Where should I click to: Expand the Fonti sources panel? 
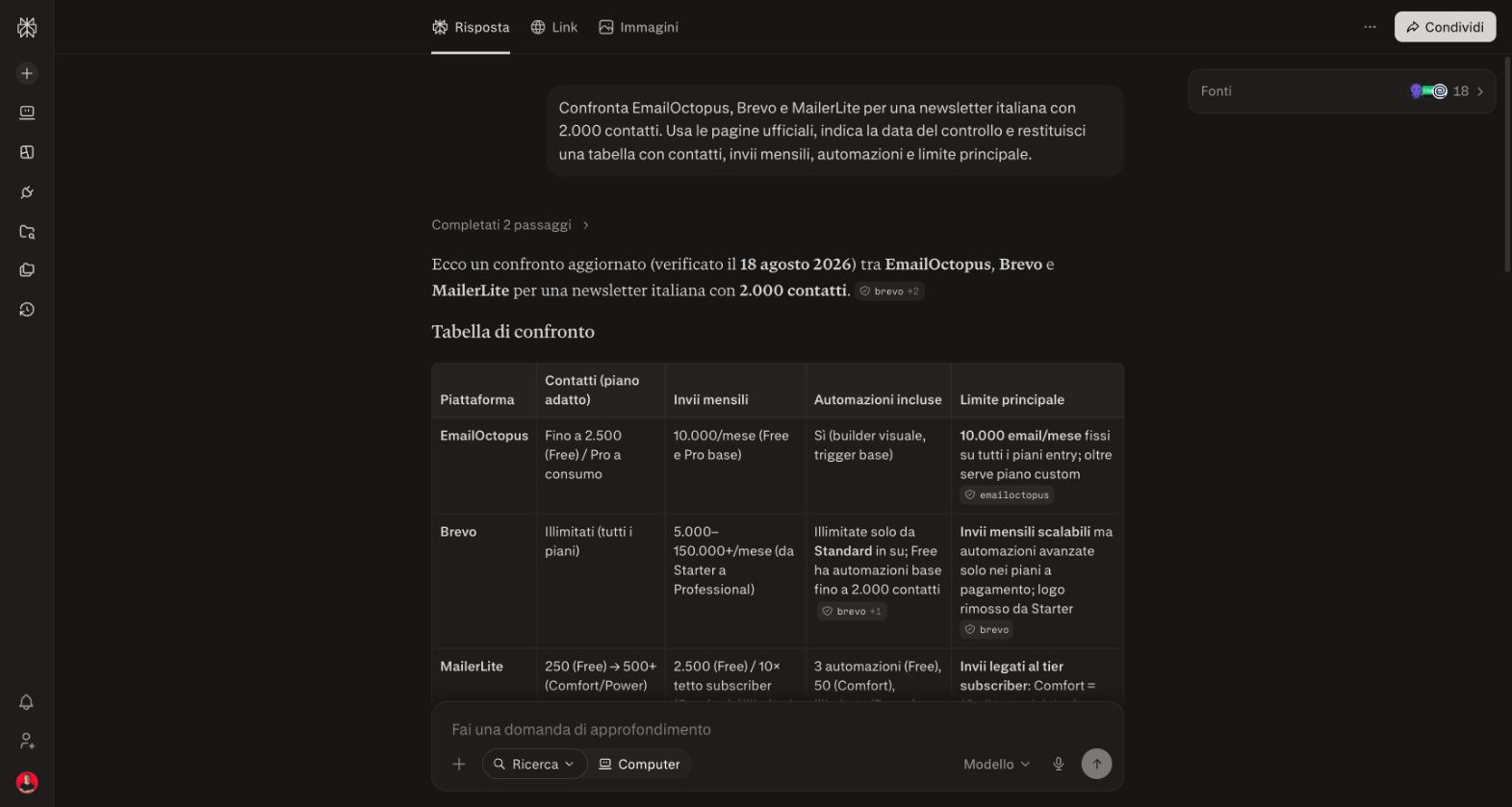tap(1342, 91)
